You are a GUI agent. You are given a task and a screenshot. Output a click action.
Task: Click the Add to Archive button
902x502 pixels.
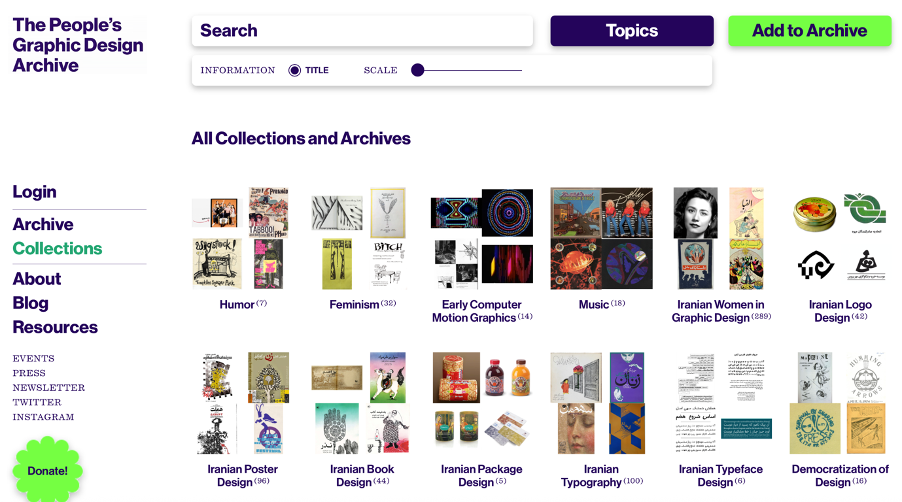pos(809,30)
